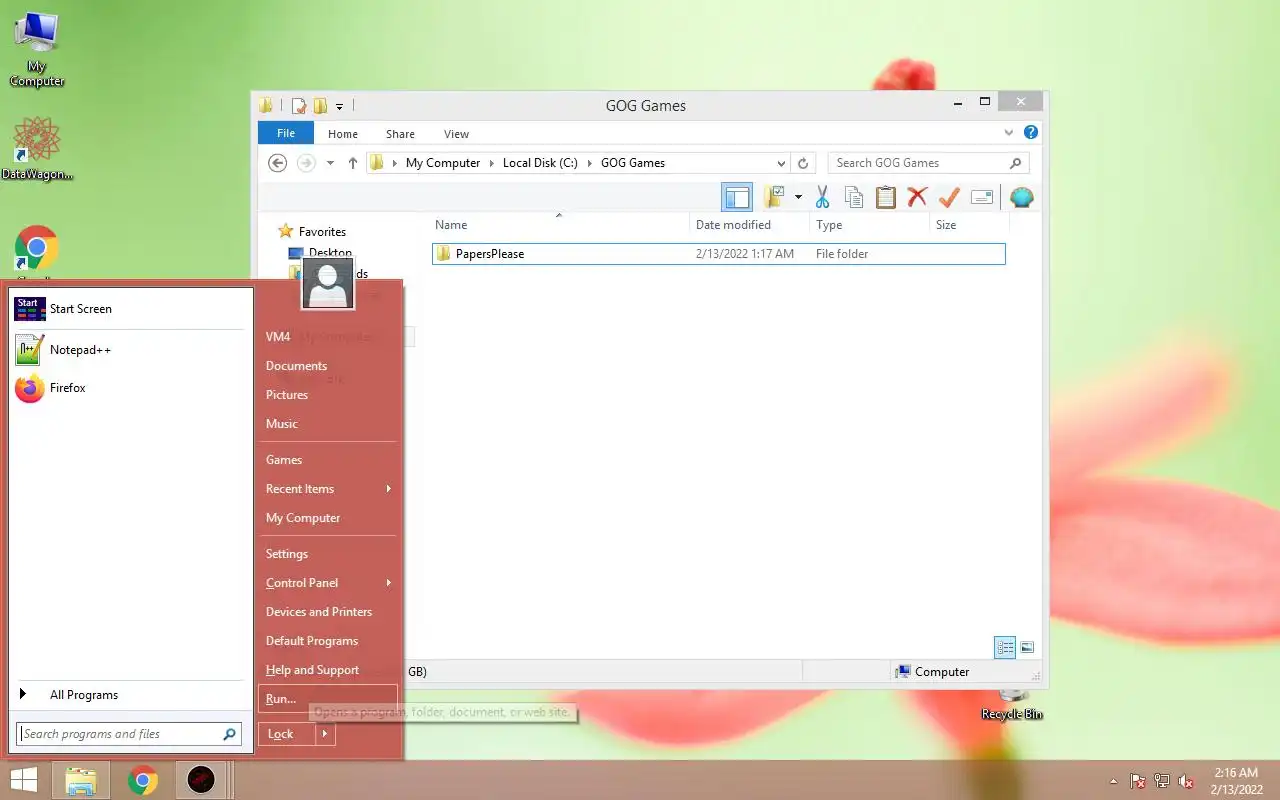
Task: Open the File ribbon tab
Action: [x=286, y=133]
